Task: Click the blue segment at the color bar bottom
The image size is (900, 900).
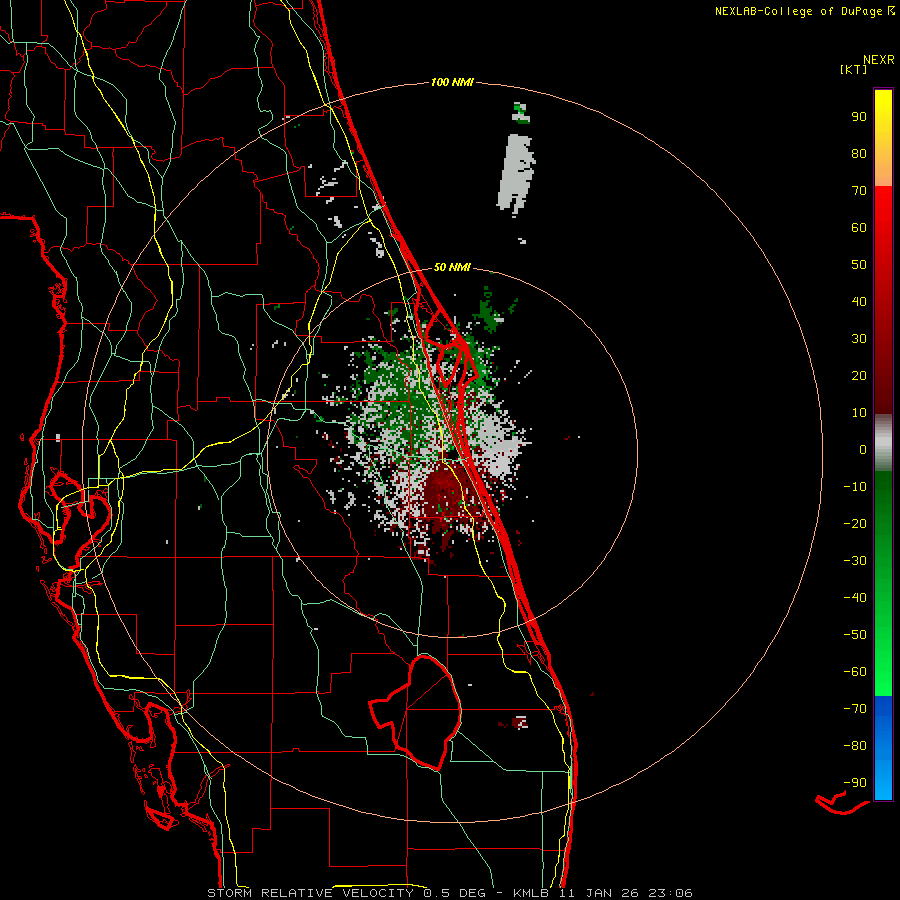Action: tap(883, 748)
